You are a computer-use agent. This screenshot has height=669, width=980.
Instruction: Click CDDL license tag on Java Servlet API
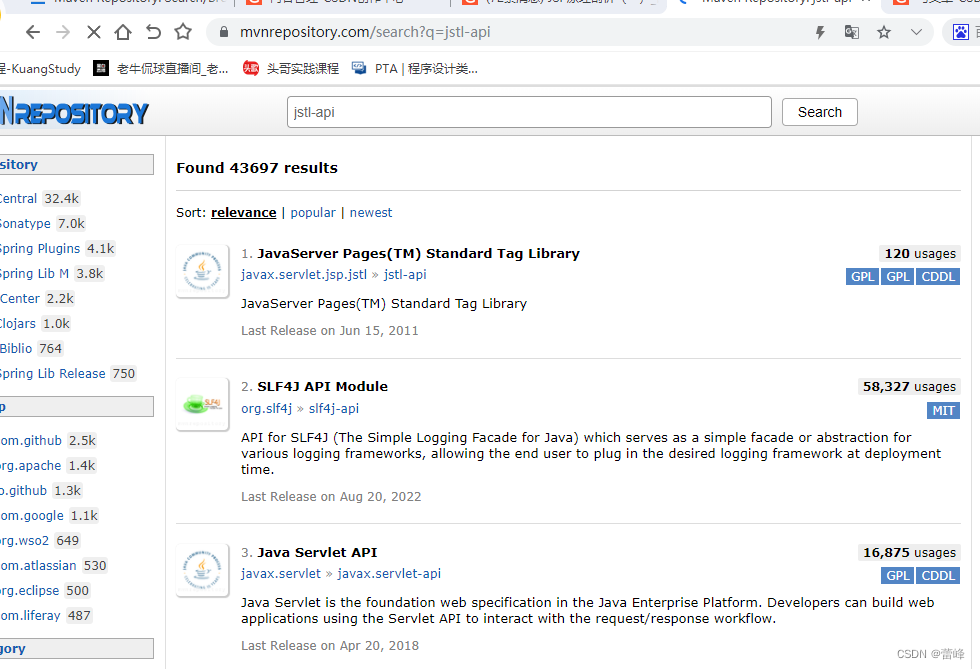click(x=938, y=576)
